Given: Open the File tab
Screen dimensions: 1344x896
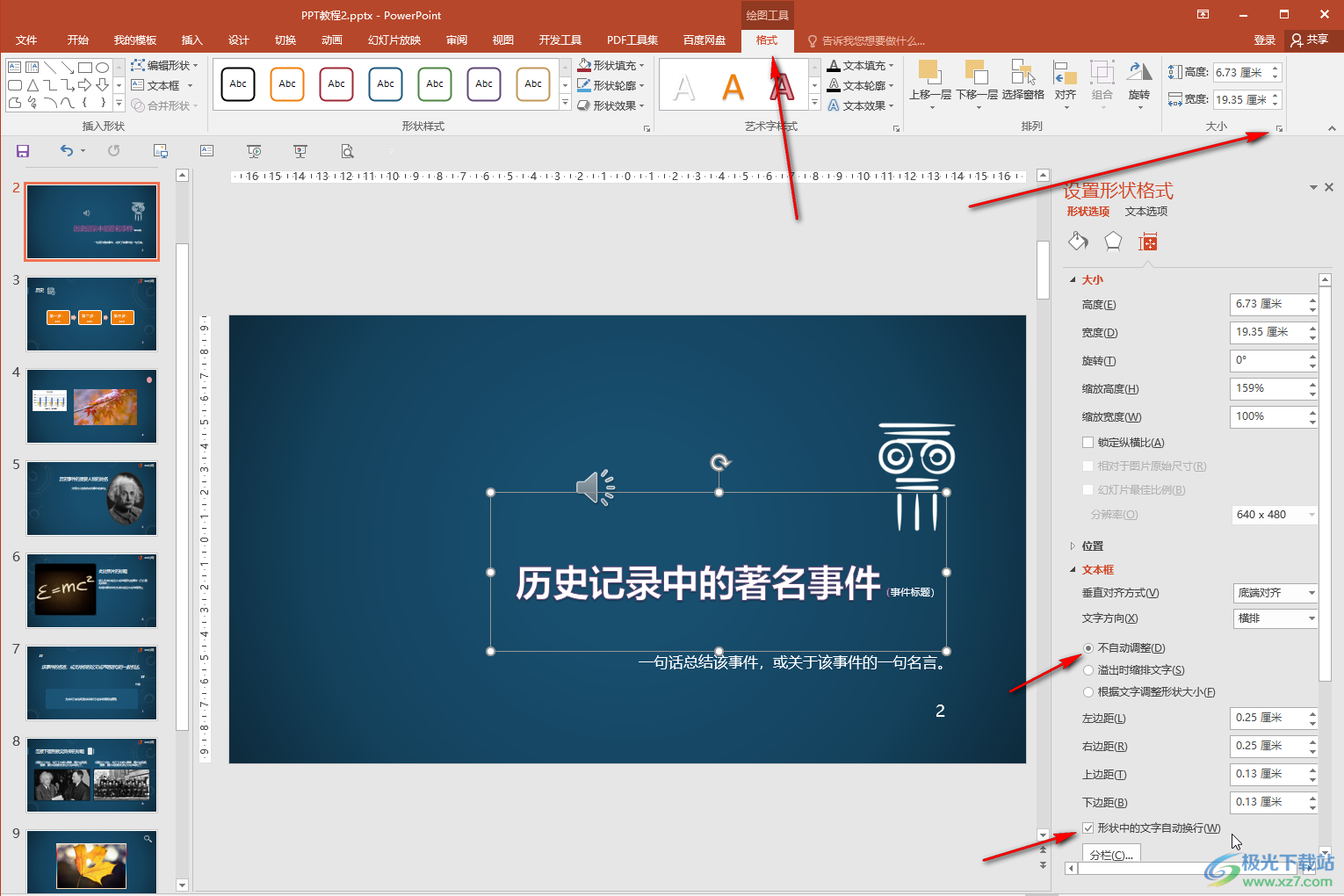Looking at the screenshot, I should coord(26,40).
